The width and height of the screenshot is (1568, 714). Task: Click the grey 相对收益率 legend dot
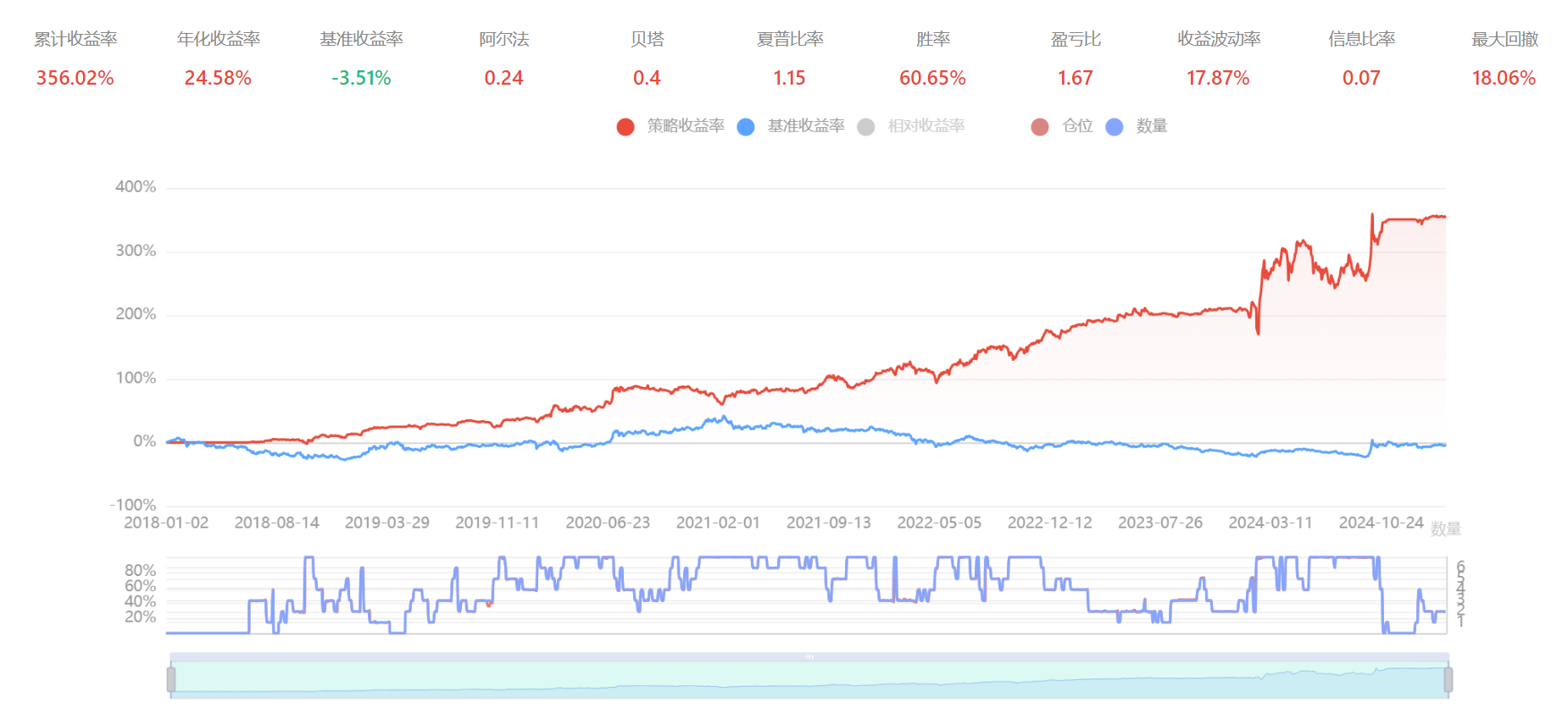[x=865, y=127]
